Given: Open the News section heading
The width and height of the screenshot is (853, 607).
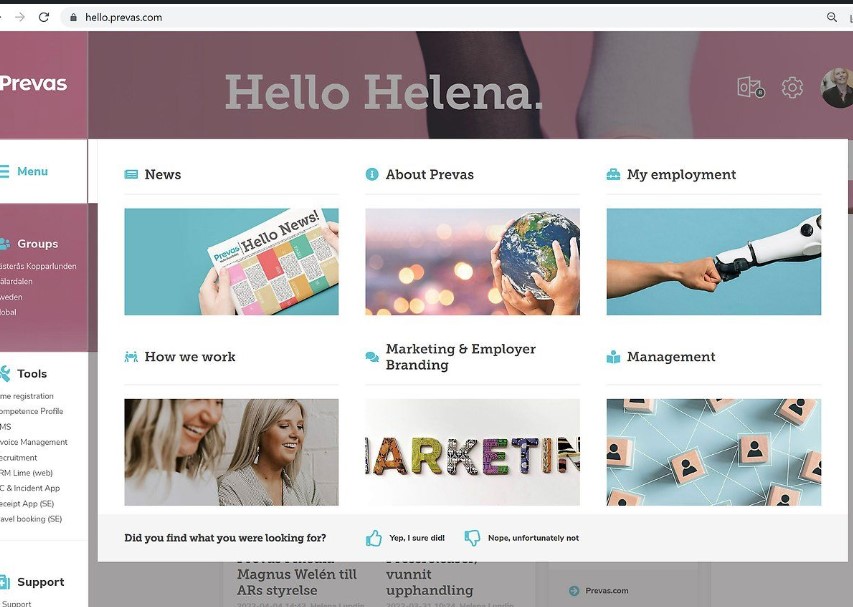Looking at the screenshot, I should (x=163, y=174).
